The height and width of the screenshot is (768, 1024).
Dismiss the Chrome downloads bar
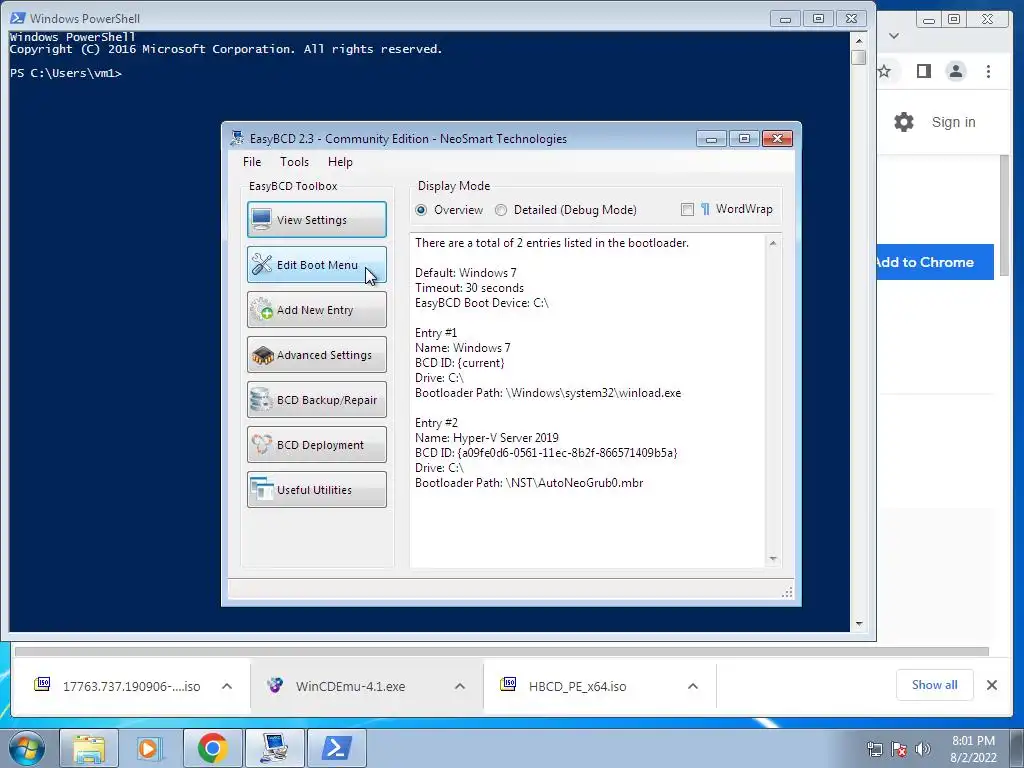(991, 685)
